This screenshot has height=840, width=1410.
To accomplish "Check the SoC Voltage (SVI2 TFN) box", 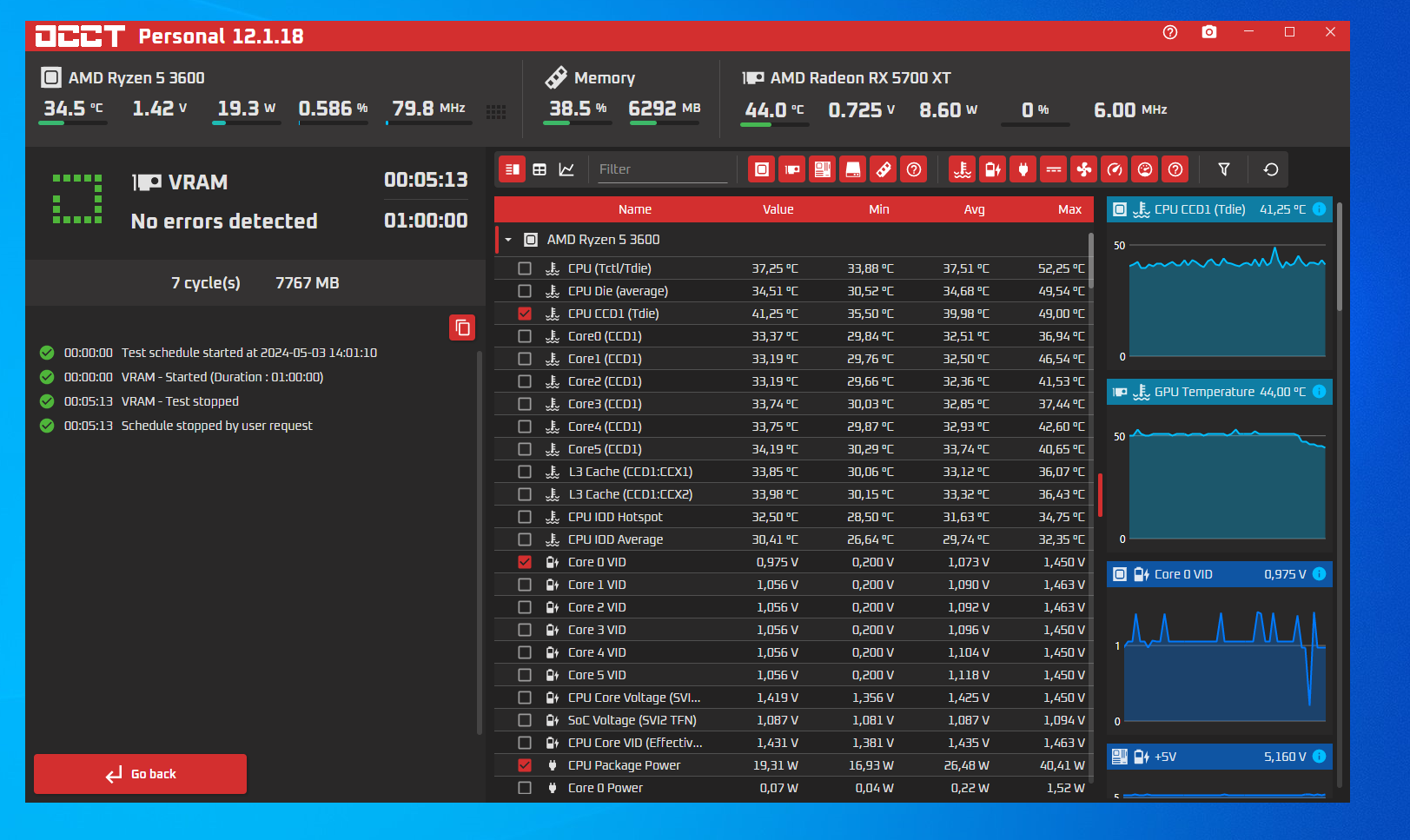I will [525, 720].
